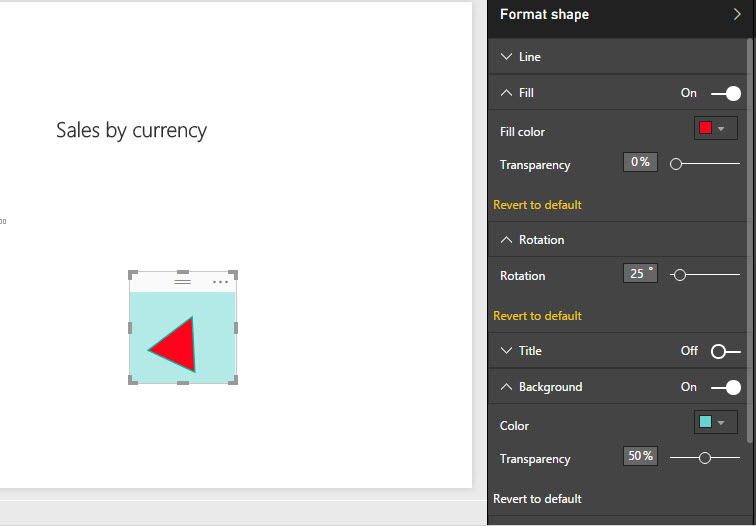
Task: Collapse the Format shape pane arrow
Action: click(x=736, y=14)
